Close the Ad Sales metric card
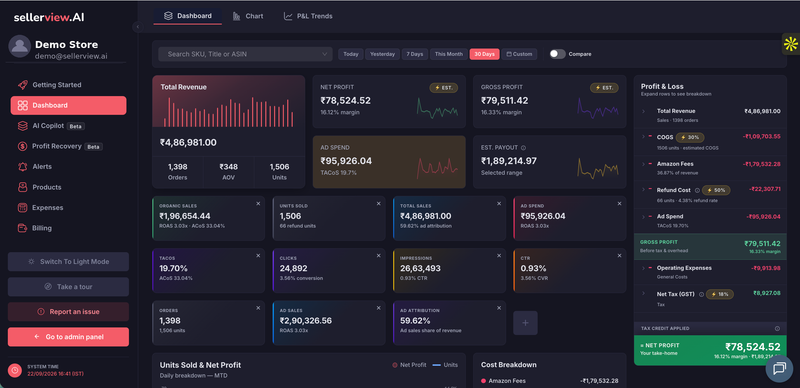Screen dimensions: 800x388 (x=379, y=308)
